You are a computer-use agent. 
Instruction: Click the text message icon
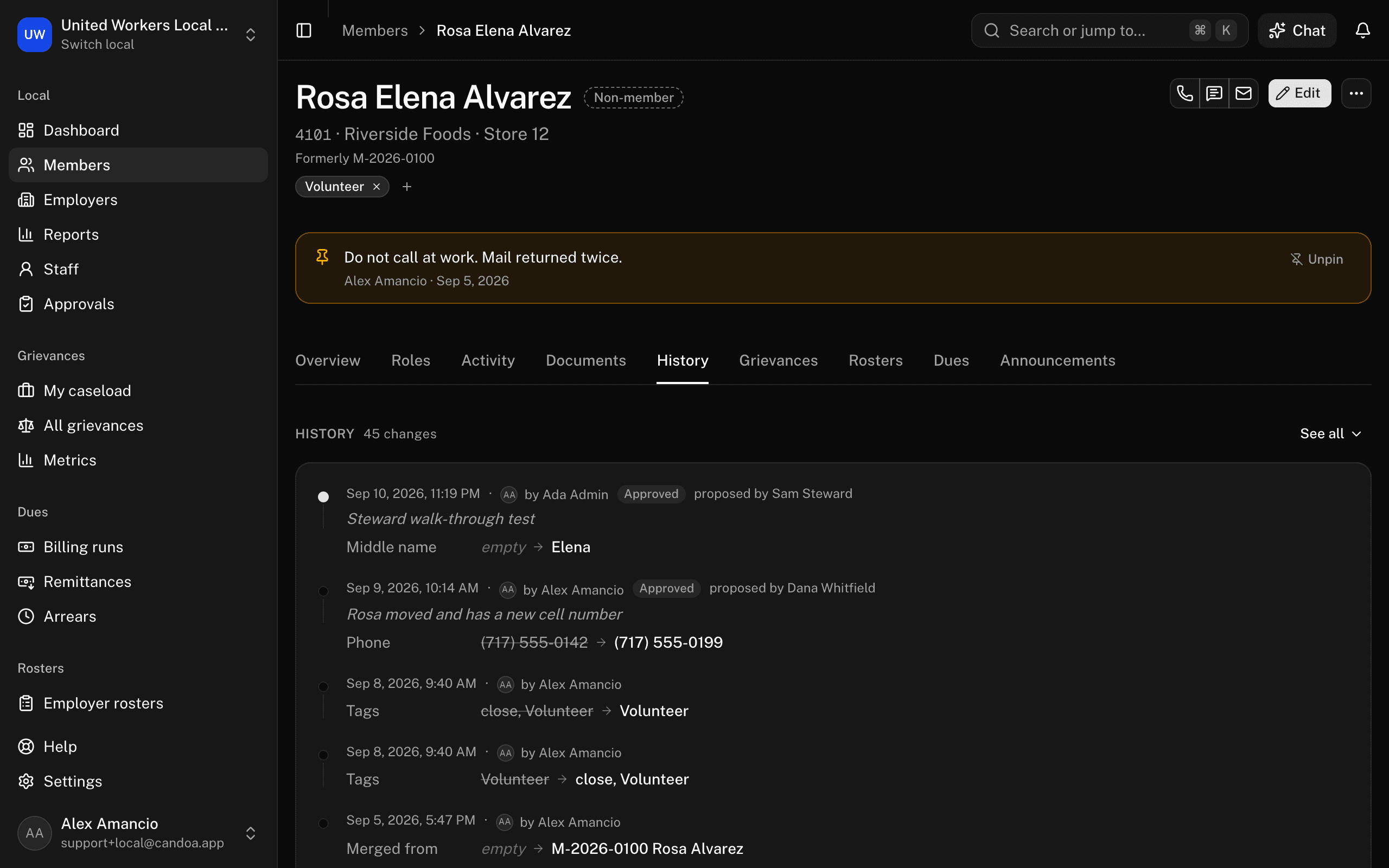pos(1214,93)
